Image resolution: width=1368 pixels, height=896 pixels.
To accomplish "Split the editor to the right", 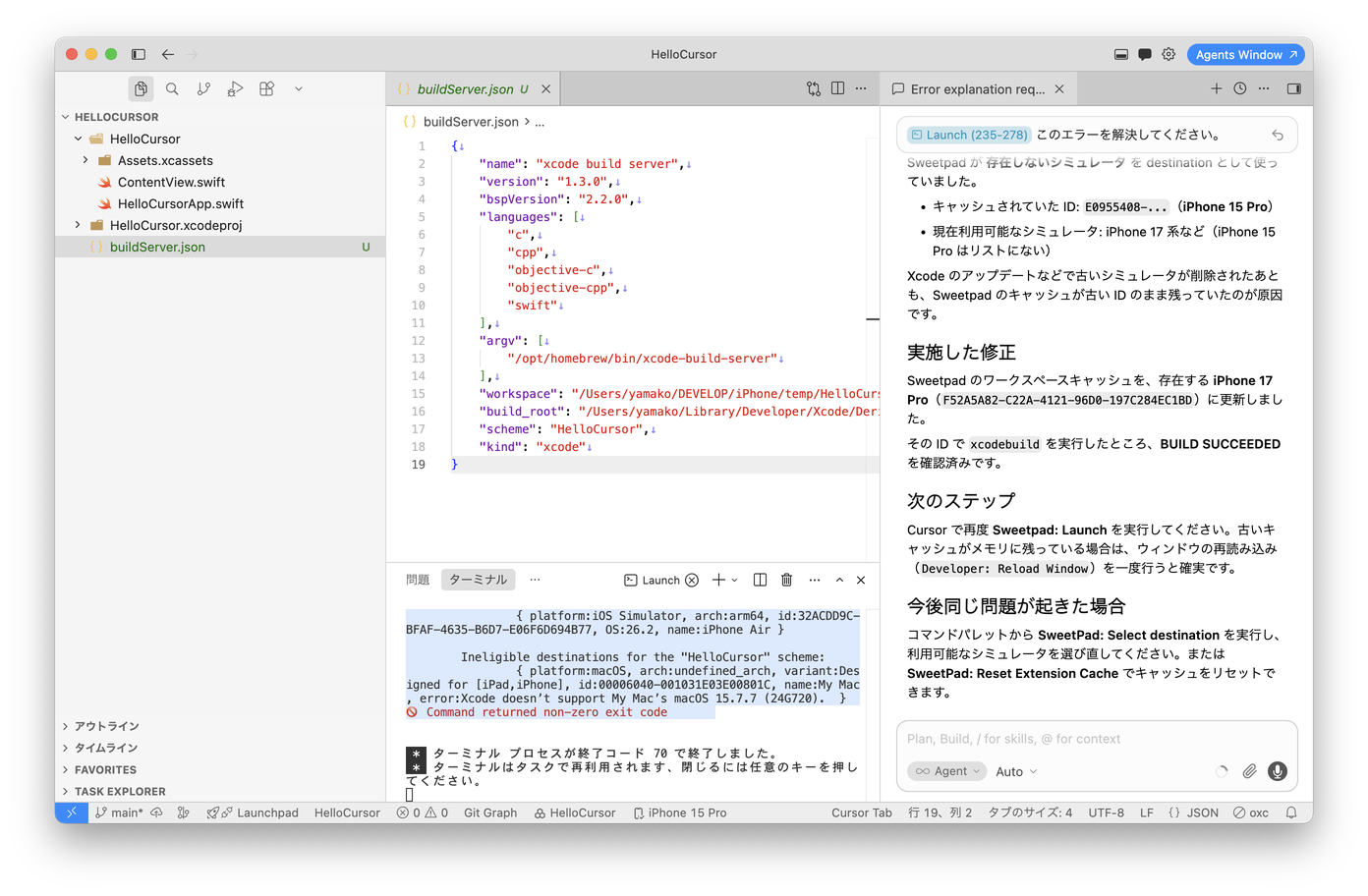I will [837, 88].
